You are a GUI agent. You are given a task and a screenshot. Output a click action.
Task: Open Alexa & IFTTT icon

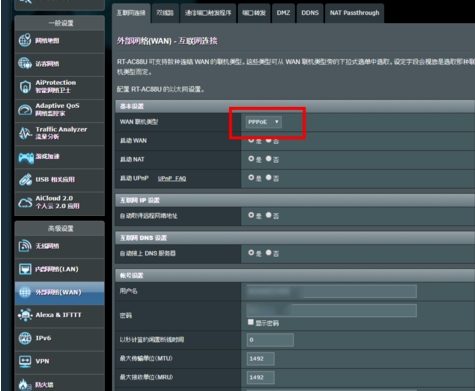click(25, 315)
